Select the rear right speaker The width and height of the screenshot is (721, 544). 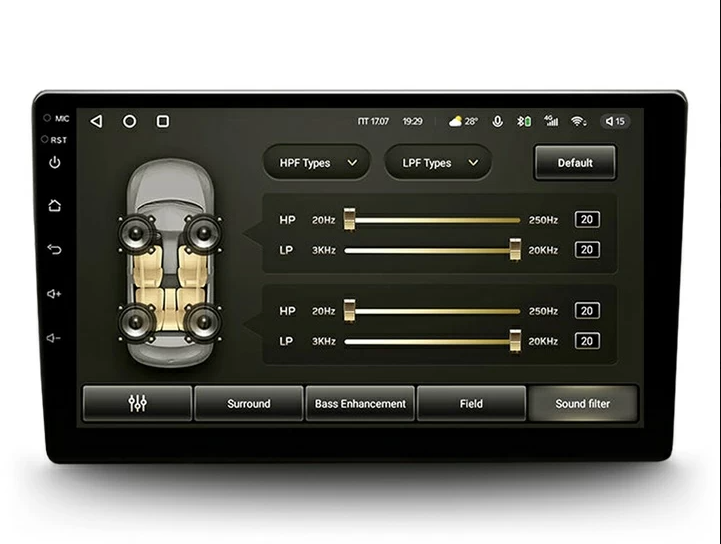[204, 323]
